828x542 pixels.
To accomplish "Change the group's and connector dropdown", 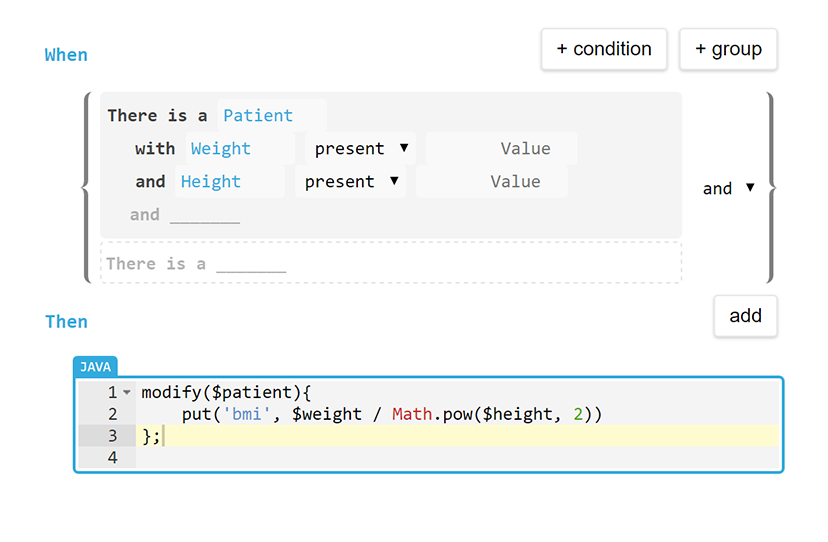I will 728,188.
